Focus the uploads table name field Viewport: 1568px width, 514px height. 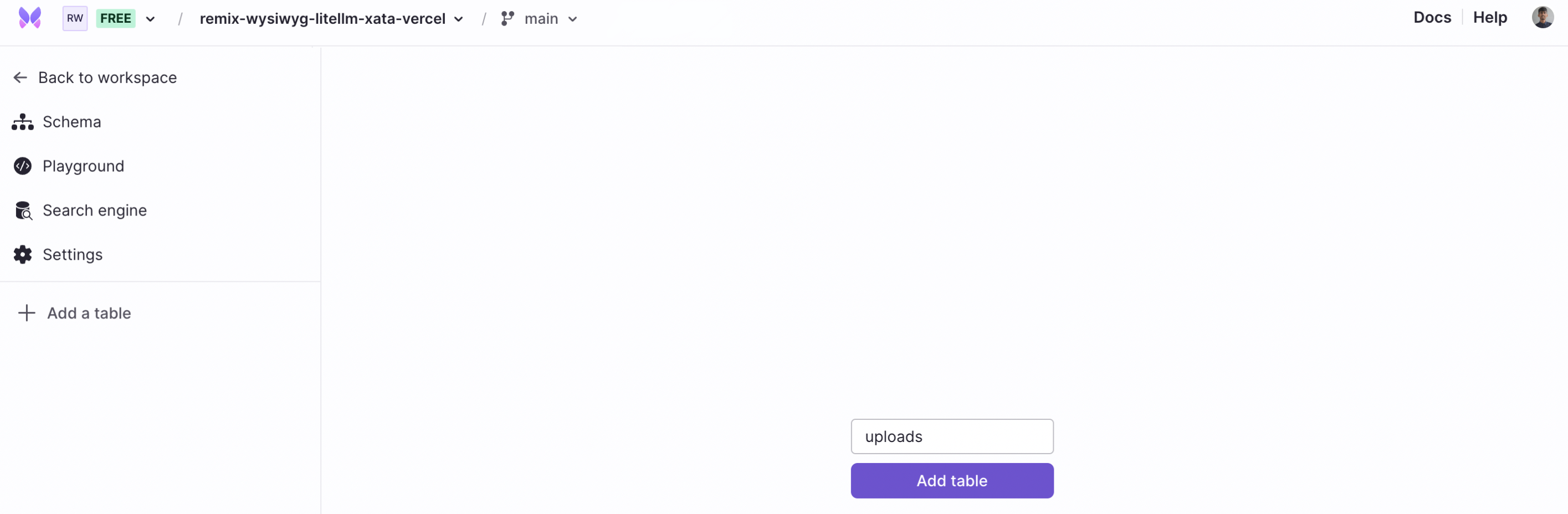tap(951, 436)
